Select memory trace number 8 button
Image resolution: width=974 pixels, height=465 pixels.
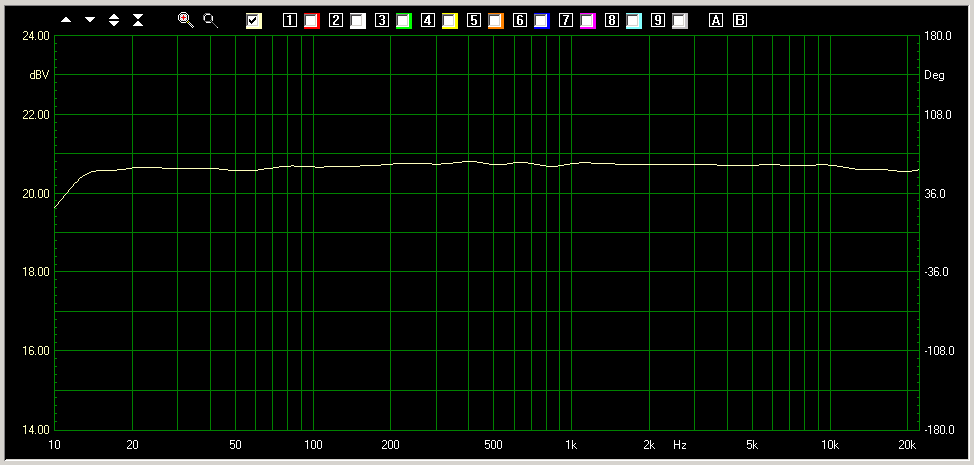(611, 20)
